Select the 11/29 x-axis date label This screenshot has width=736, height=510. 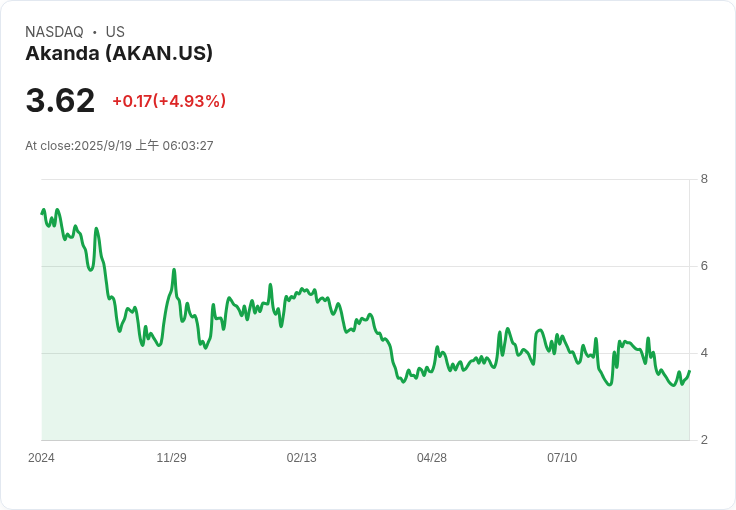tap(171, 458)
